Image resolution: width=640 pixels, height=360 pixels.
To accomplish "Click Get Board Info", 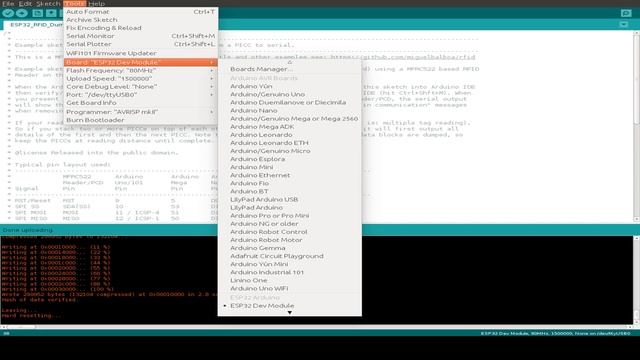I will point(140,103).
